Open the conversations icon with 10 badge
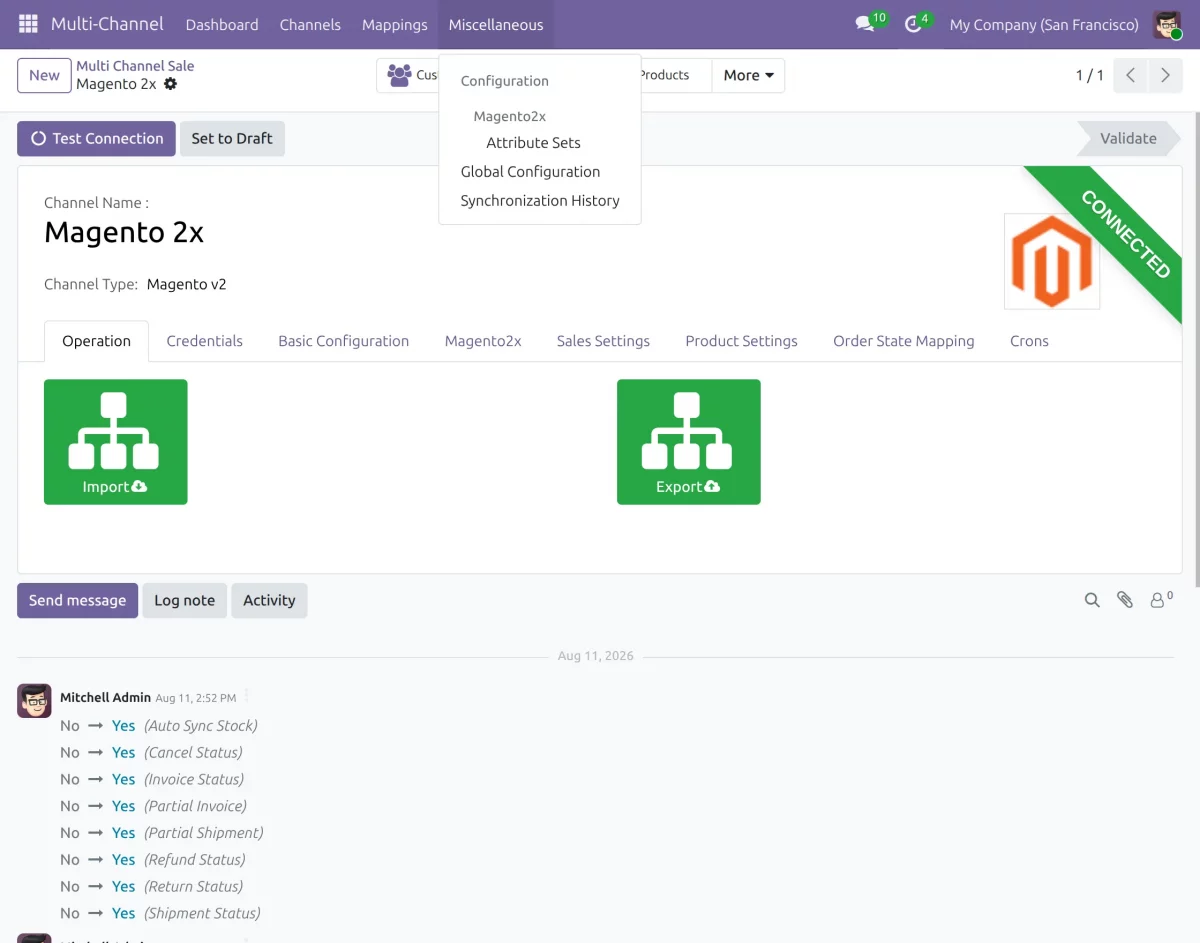1200x943 pixels. (865, 24)
